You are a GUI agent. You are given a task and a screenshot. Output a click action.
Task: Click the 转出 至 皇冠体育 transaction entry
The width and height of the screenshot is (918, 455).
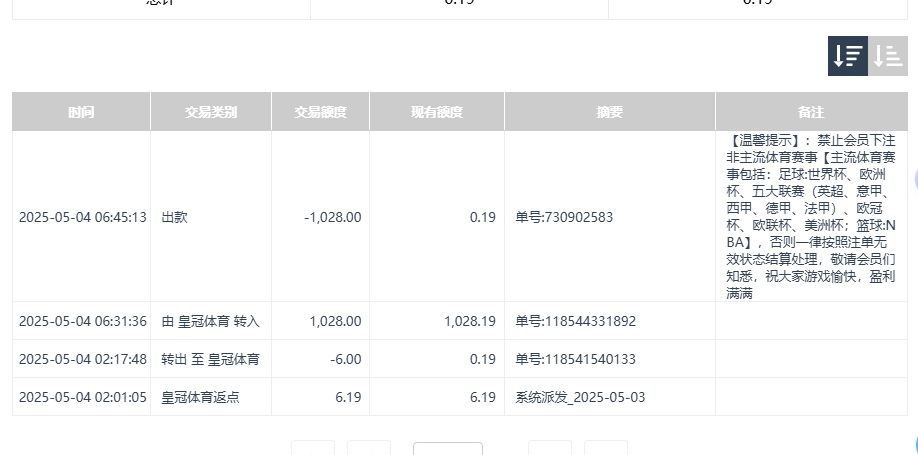[x=210, y=359]
